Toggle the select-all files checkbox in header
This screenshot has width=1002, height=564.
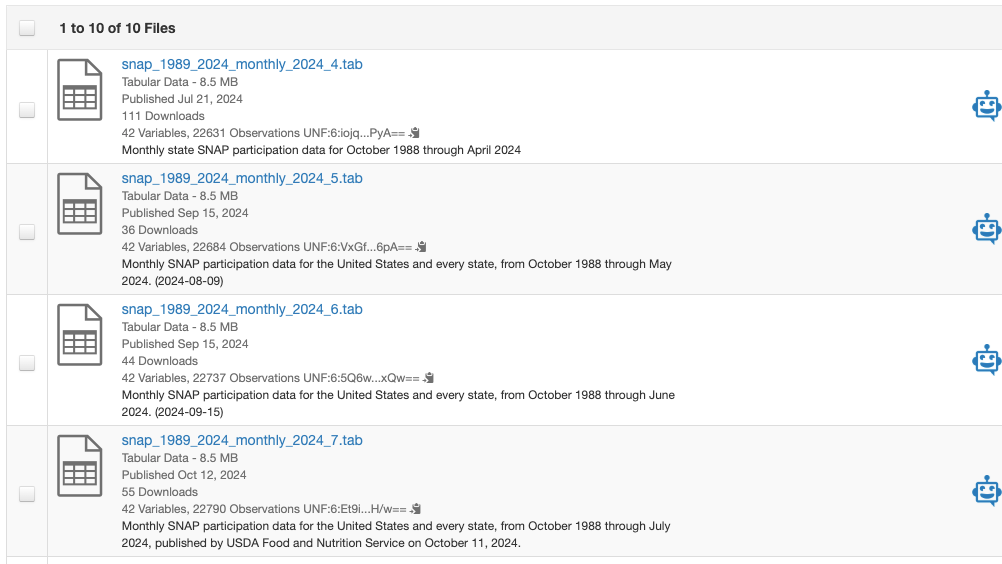click(x=27, y=28)
